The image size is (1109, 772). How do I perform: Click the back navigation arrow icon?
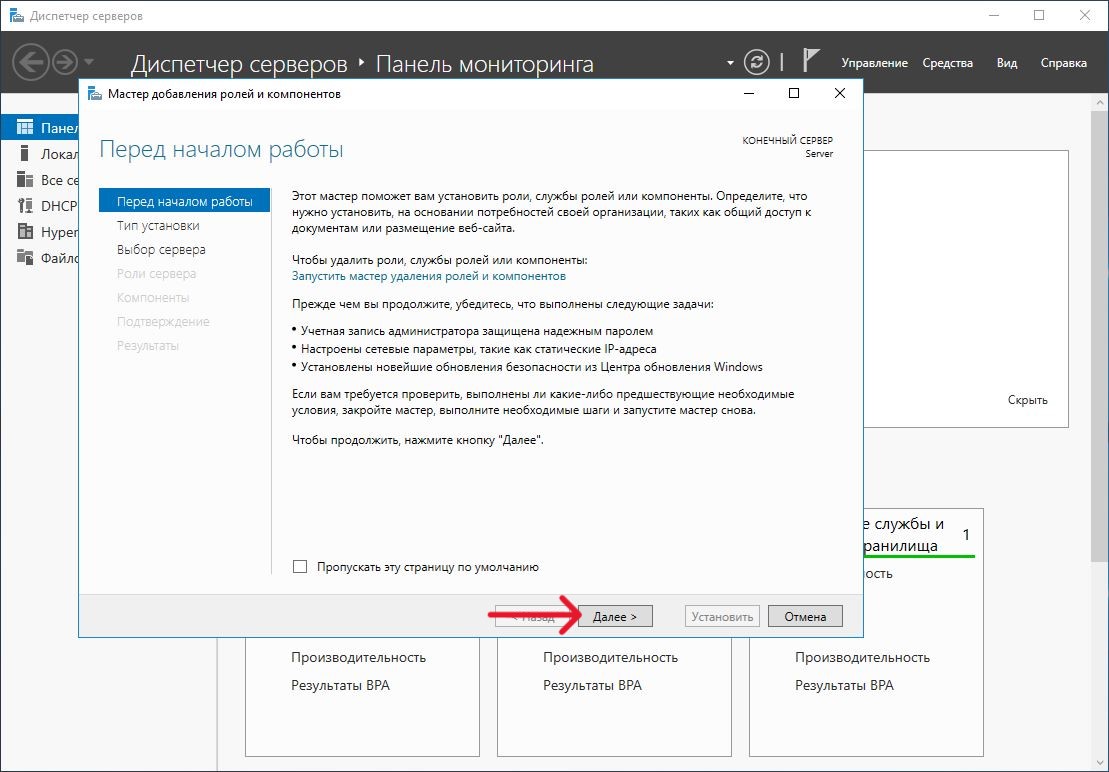[32, 63]
